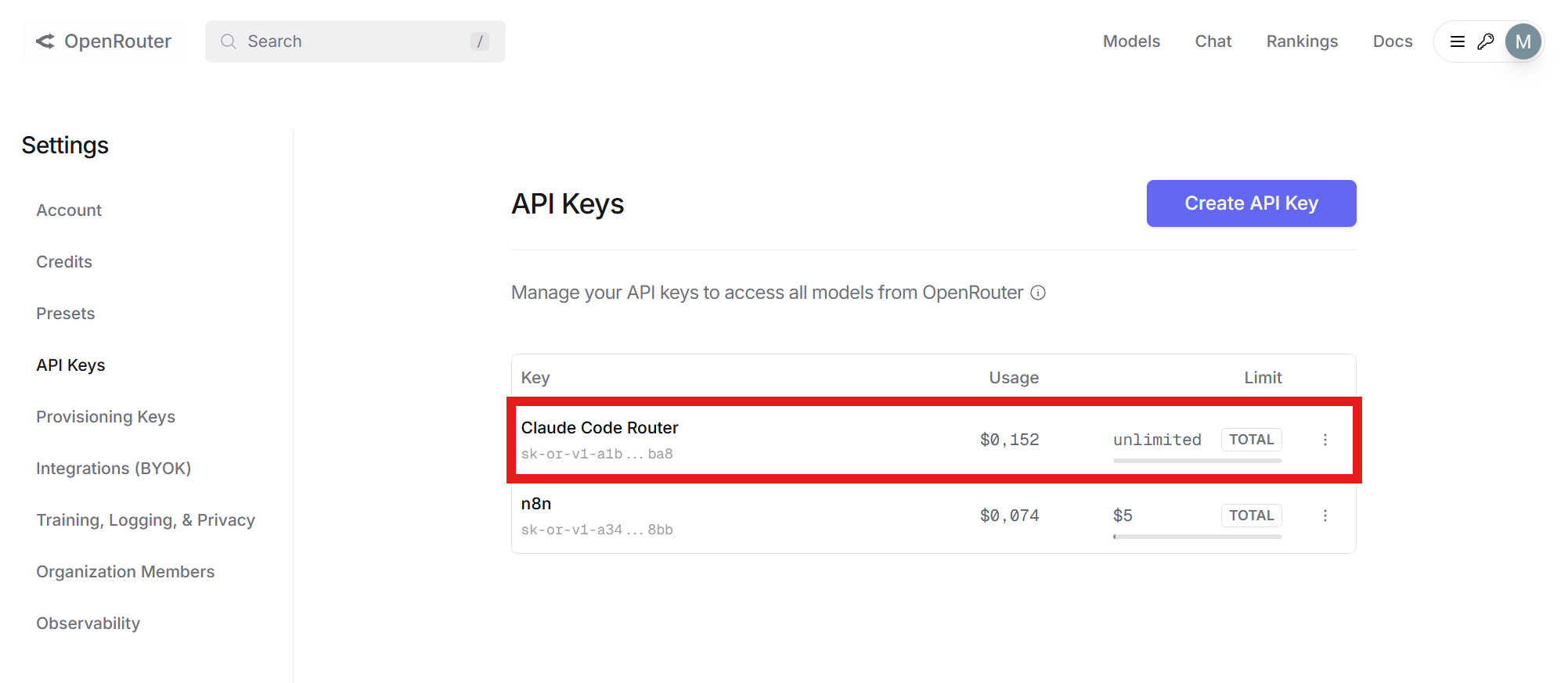Open the hamburger menu in the top bar
This screenshot has height=683, width=1568.
[x=1457, y=41]
